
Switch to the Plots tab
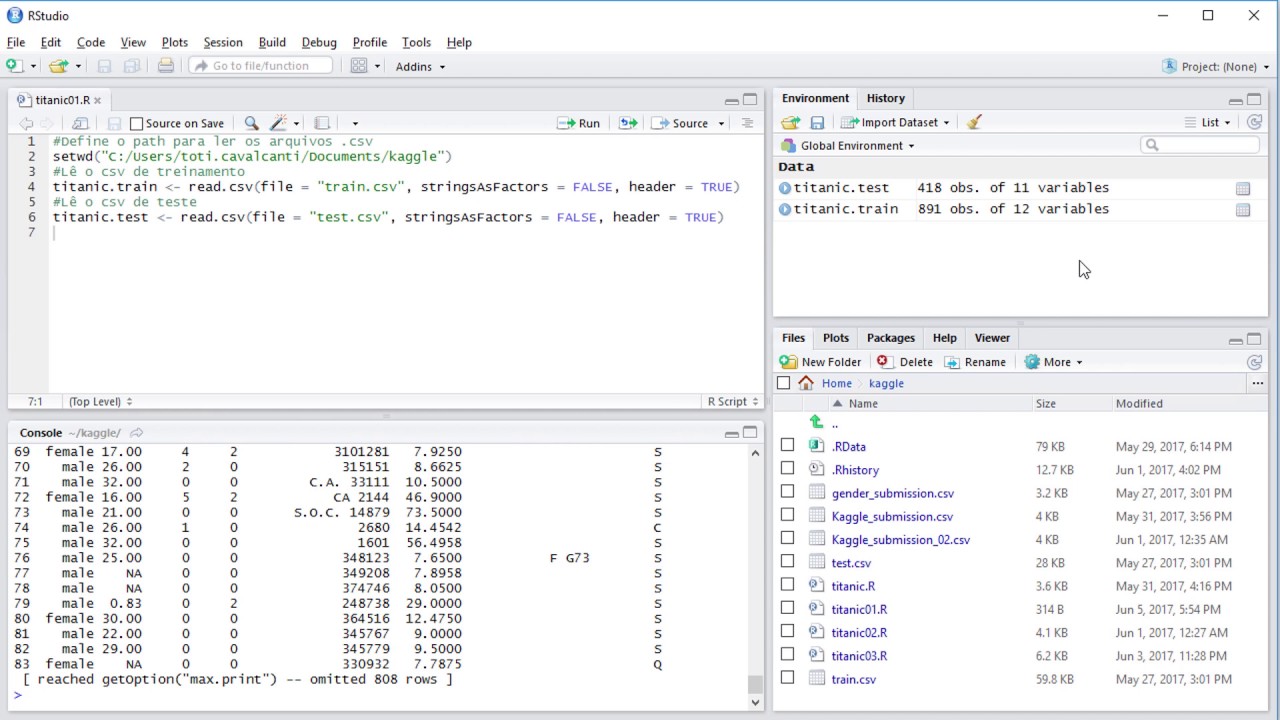(x=836, y=338)
